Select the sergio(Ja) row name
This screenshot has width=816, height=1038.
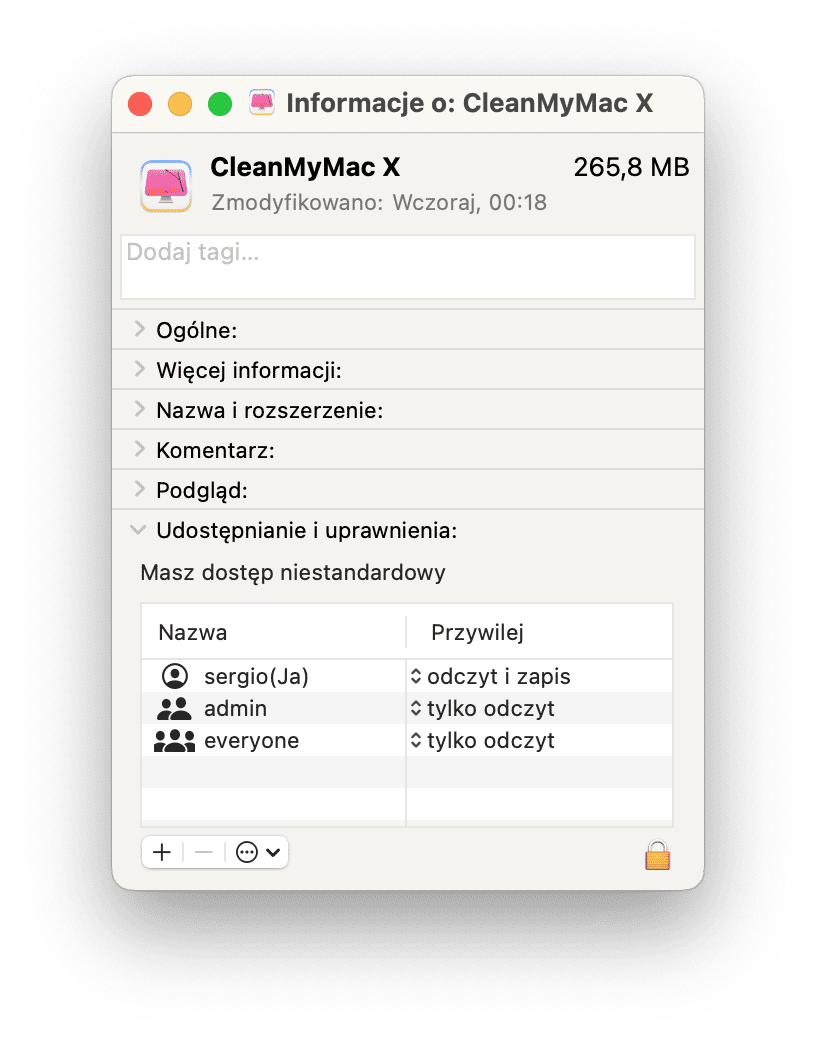coord(256,676)
